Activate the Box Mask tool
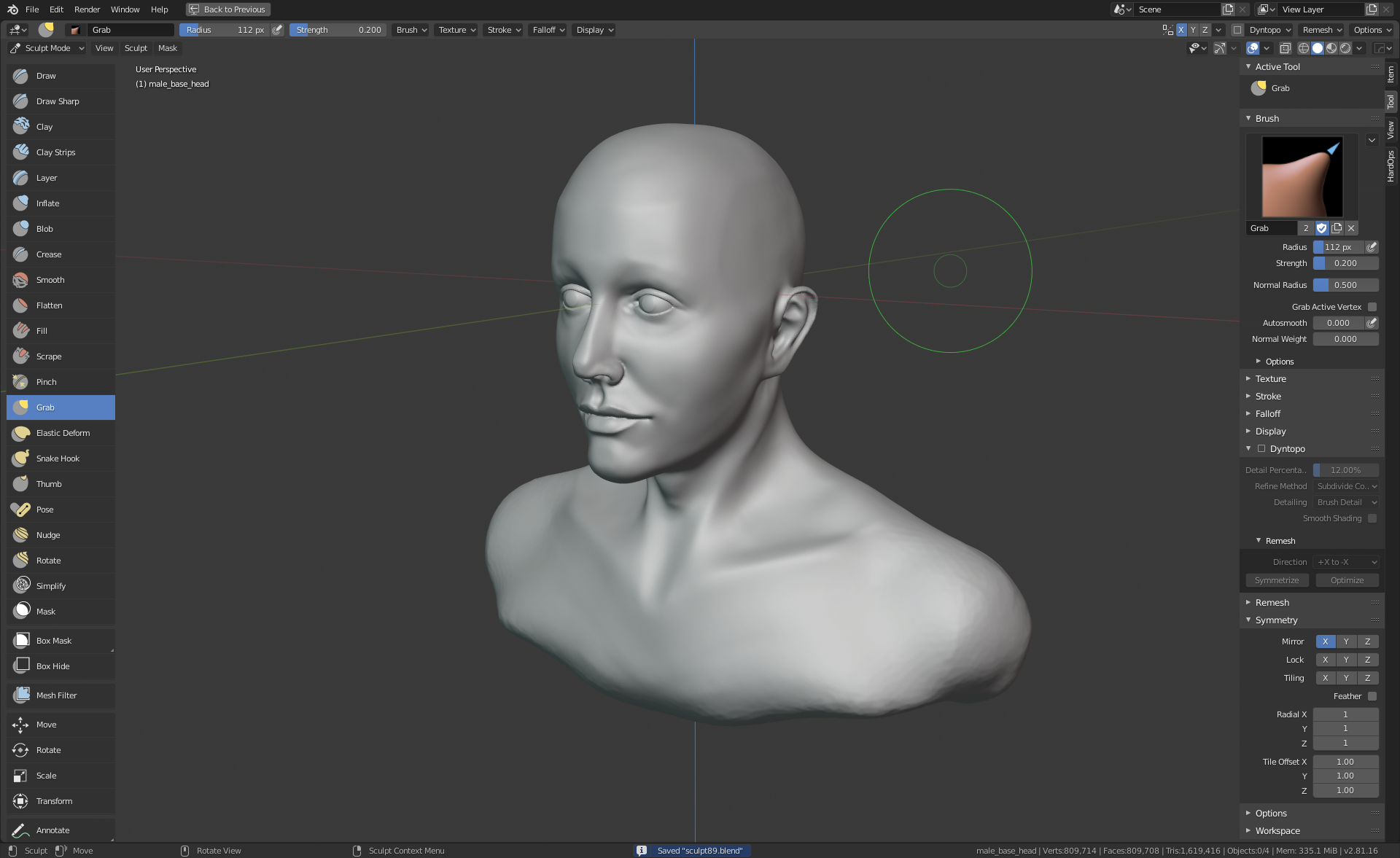 (54, 641)
